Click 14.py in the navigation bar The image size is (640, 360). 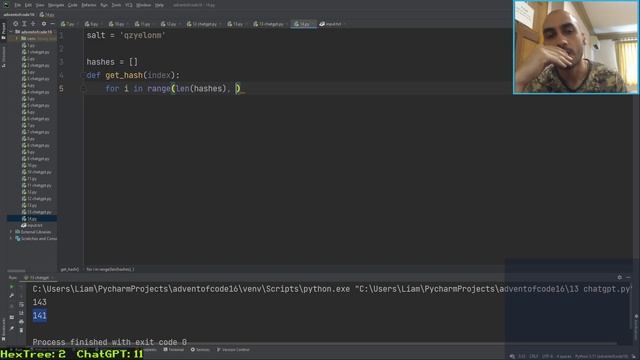[x=47, y=15]
